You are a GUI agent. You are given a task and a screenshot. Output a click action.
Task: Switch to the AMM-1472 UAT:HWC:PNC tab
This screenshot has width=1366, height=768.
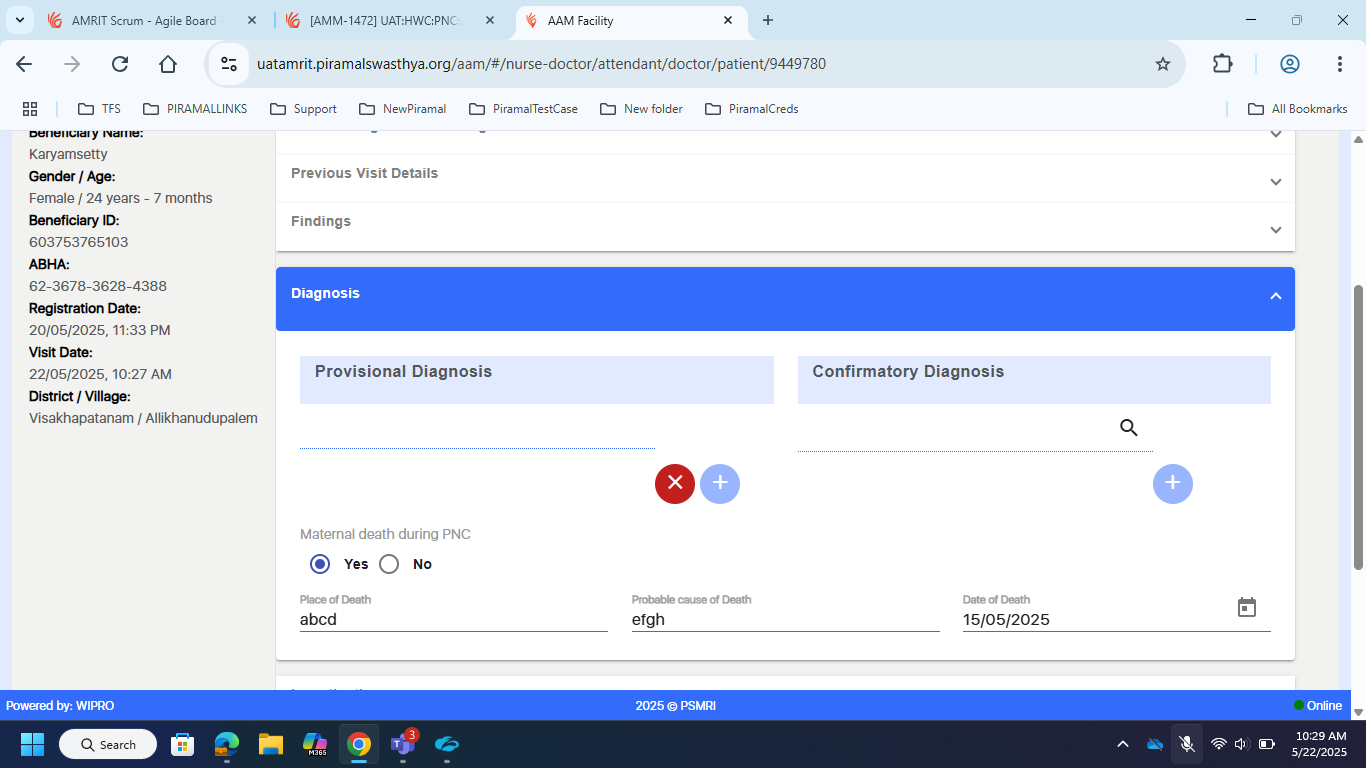(x=390, y=20)
